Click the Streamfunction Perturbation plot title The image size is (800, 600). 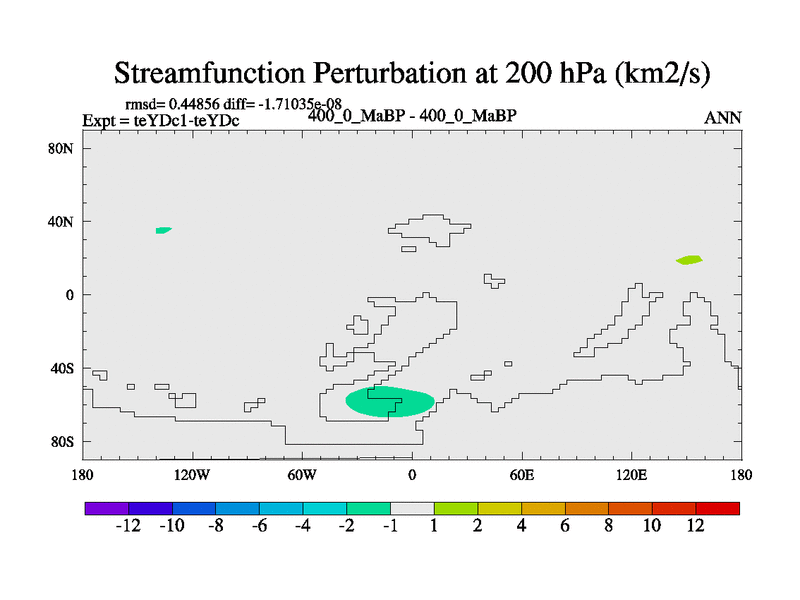pyautogui.click(x=411, y=73)
